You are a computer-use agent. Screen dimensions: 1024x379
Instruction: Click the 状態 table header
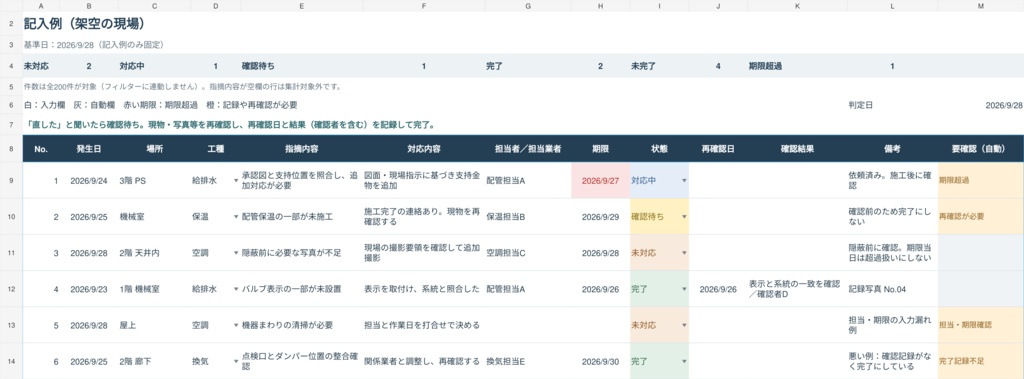(x=660, y=149)
